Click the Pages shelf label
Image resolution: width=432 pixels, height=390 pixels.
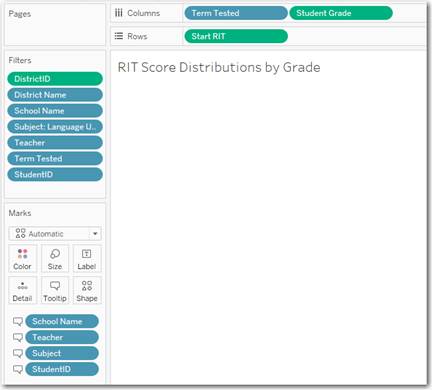(x=20, y=14)
